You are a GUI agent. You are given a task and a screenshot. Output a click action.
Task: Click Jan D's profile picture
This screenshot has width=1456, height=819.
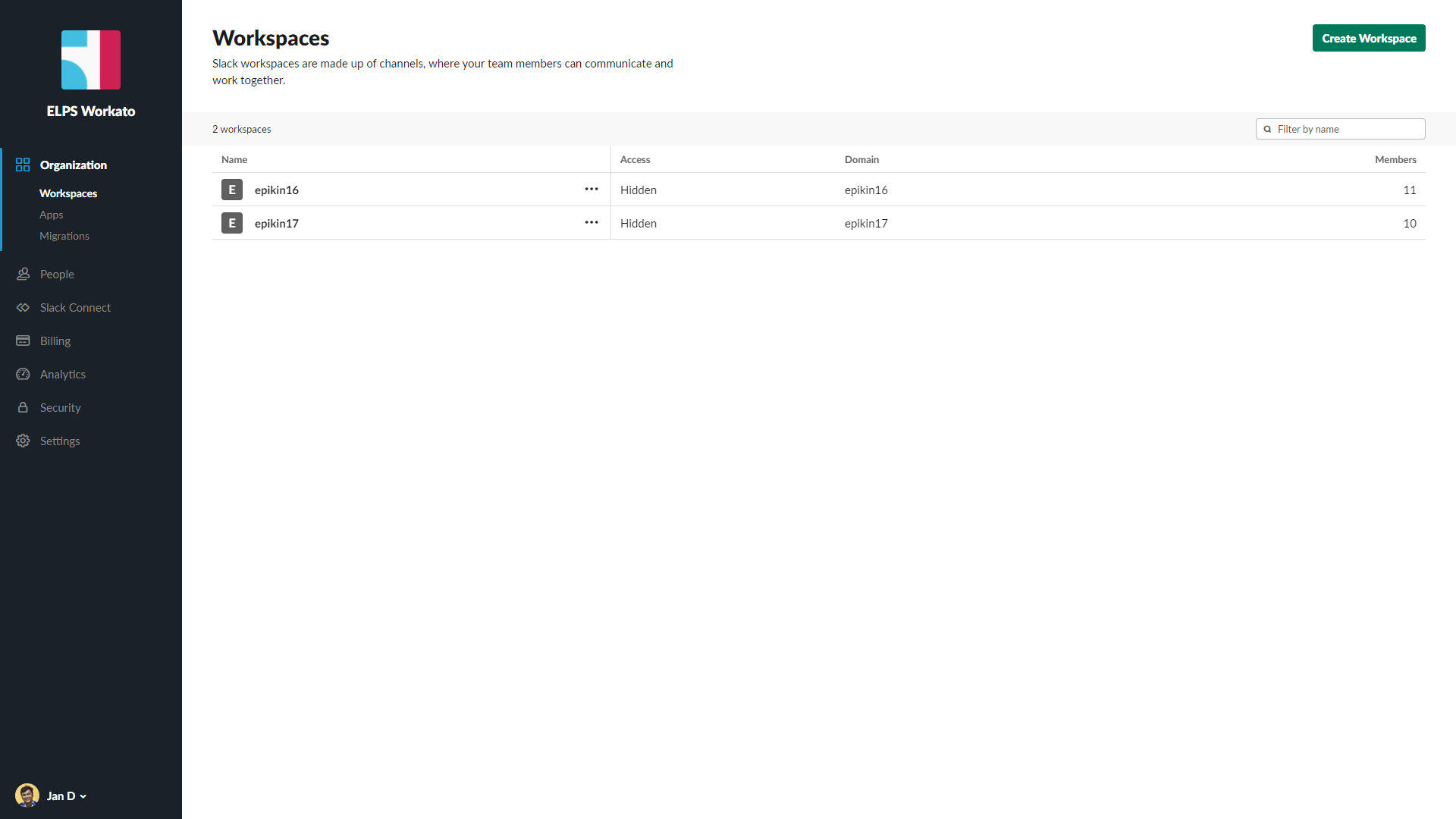pos(27,795)
